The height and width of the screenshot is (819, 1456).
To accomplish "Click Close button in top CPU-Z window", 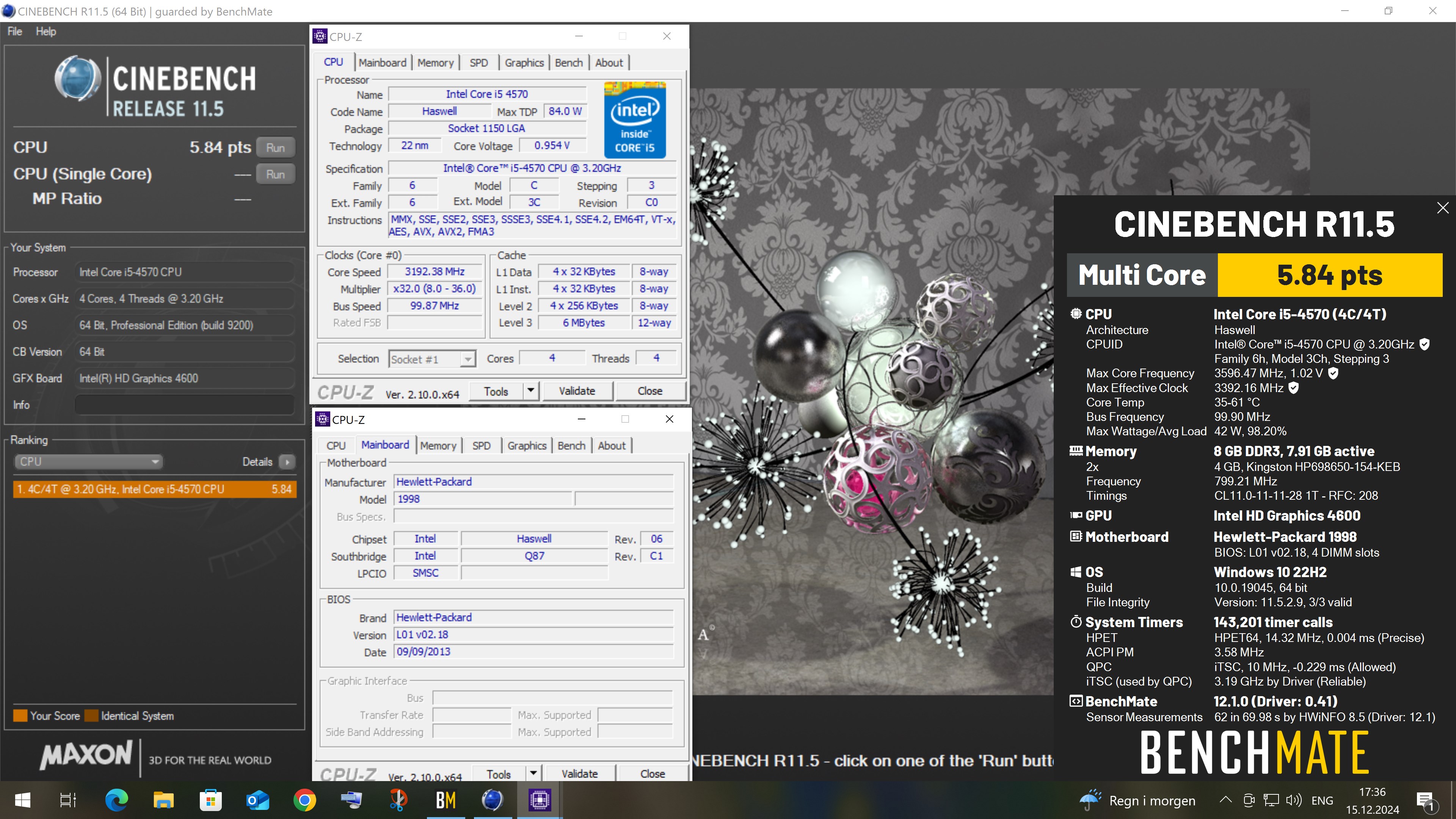I will point(650,391).
